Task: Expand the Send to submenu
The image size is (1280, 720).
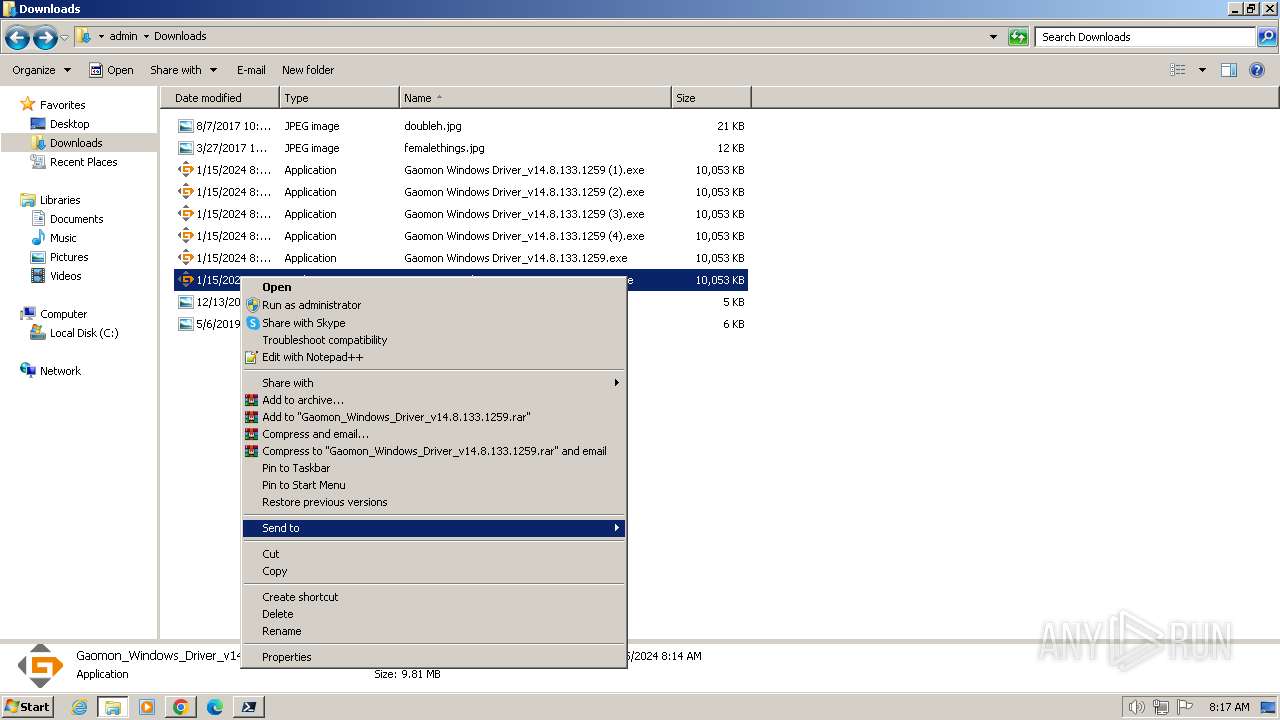Action: 434,528
